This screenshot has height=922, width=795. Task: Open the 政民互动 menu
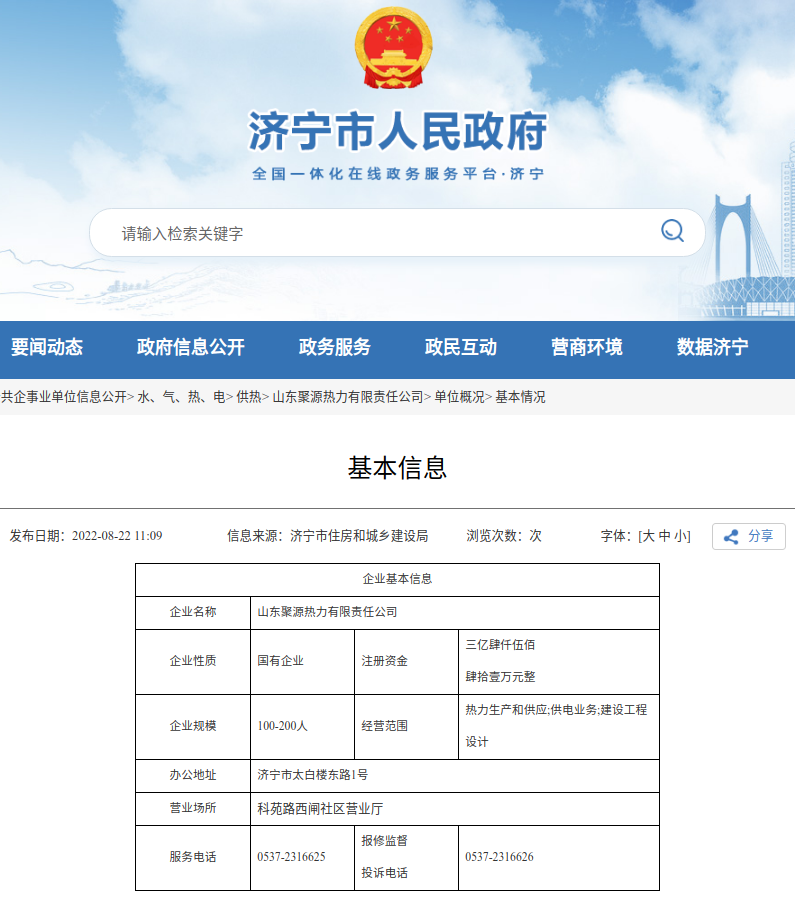460,347
